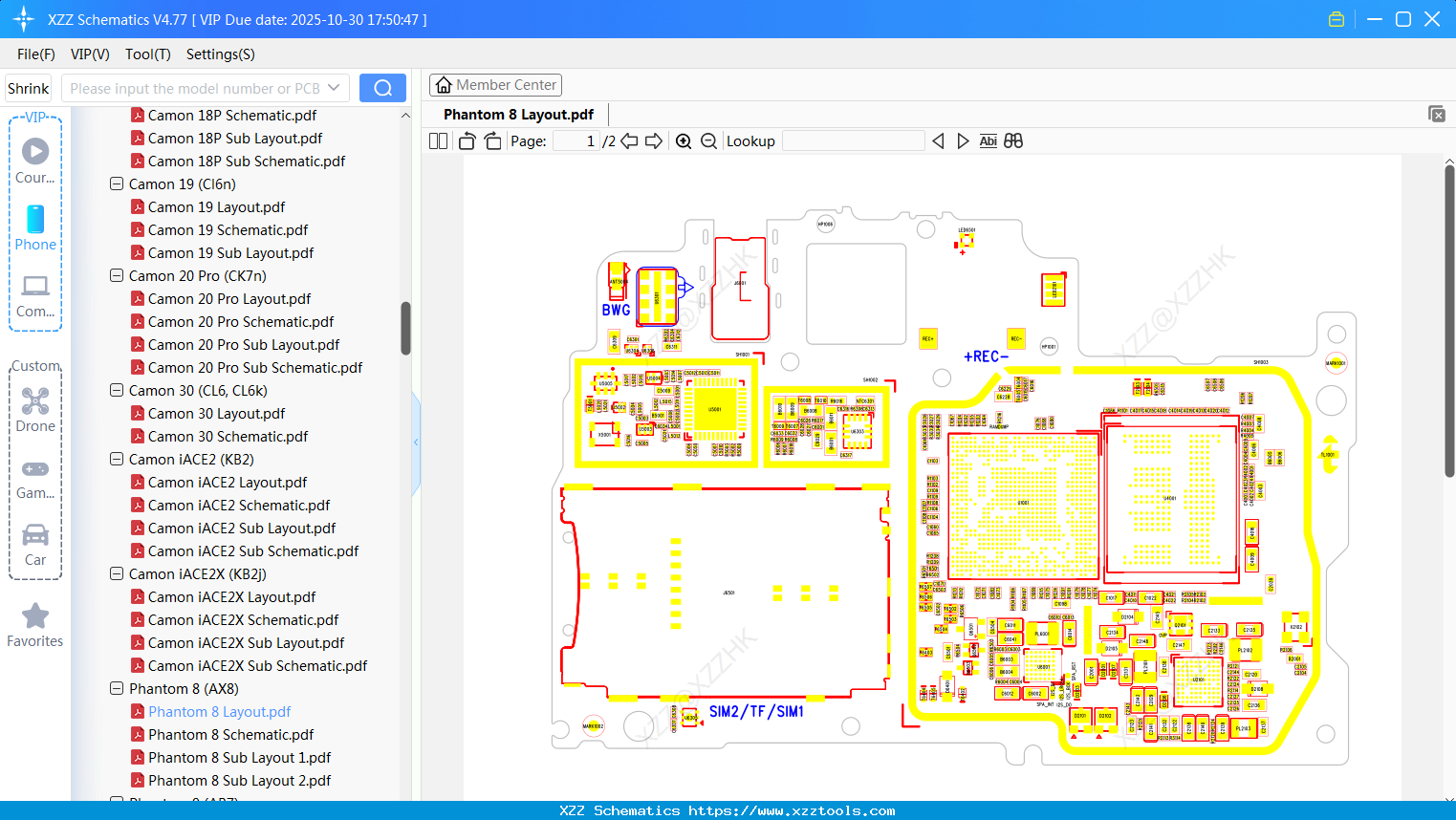Open Camon 18P Schematic.pdf

pos(232,115)
